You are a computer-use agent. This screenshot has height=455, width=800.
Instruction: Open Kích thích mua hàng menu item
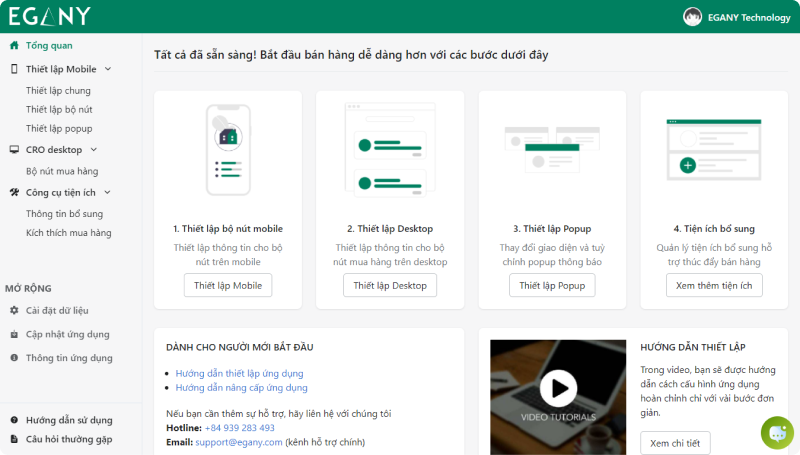(68, 233)
